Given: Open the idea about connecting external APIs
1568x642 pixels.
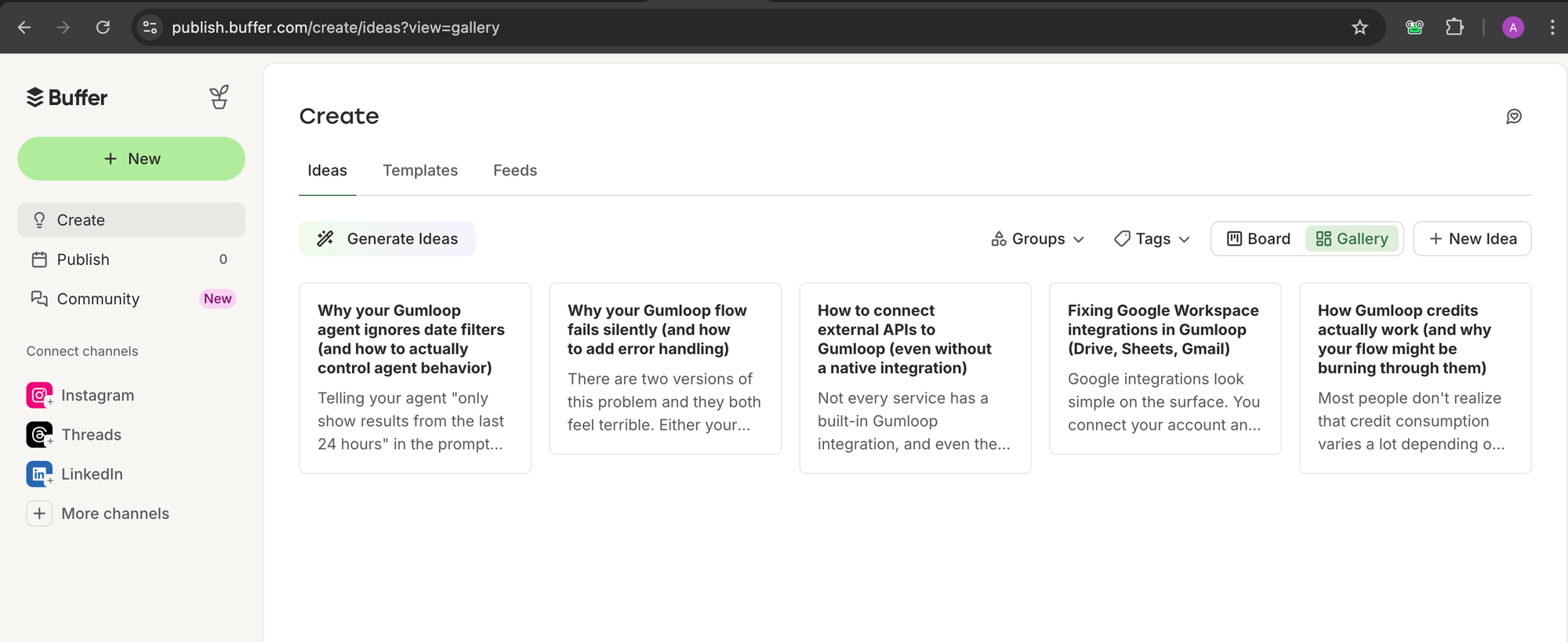Looking at the screenshot, I should click(x=915, y=378).
